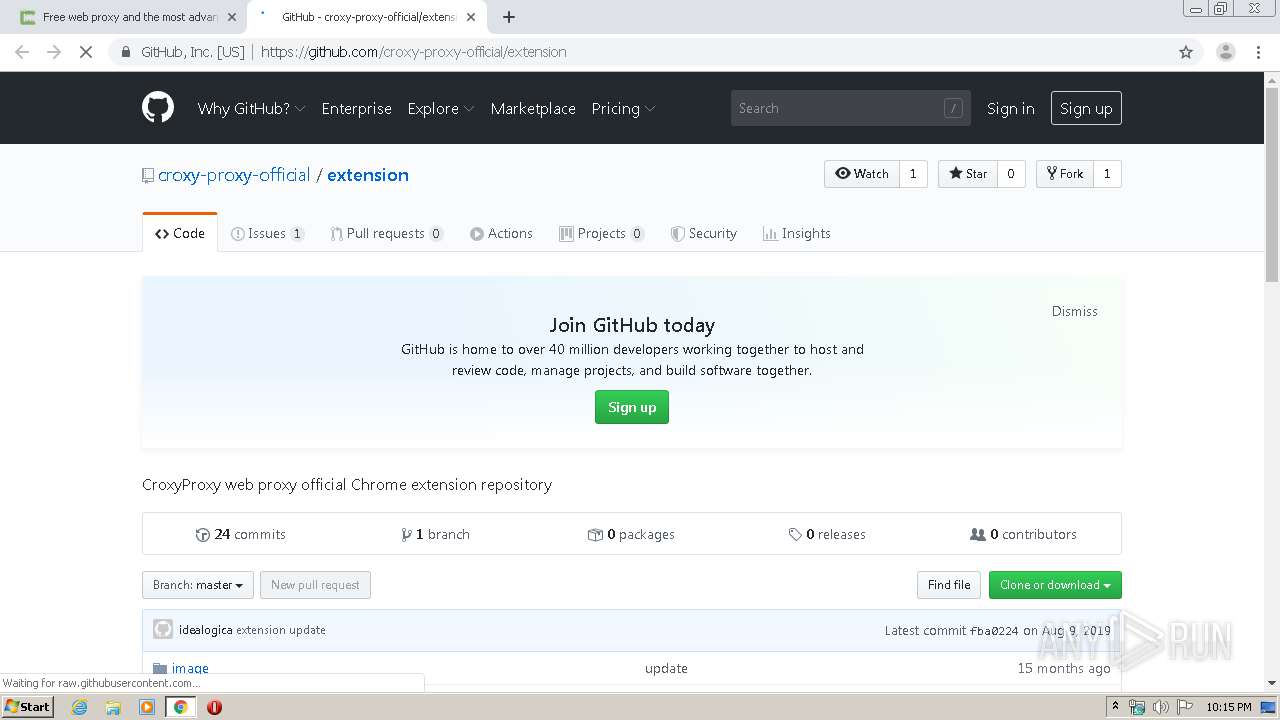Viewport: 1280px width, 720px height.
Task: Bookmark this page with the star icon
Action: [x=1186, y=52]
